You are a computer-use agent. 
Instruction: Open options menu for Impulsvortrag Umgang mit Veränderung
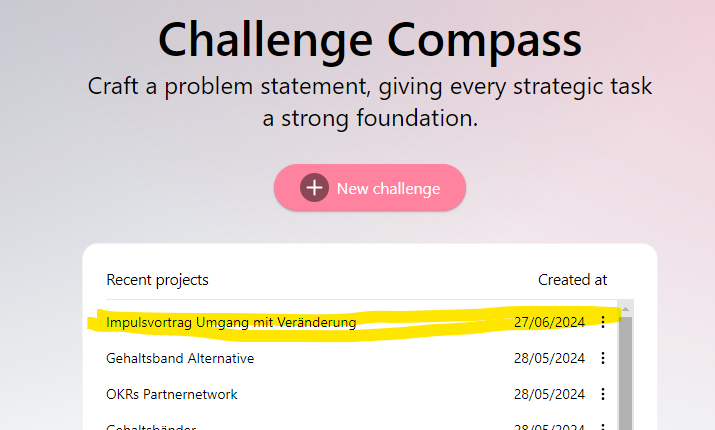pyautogui.click(x=603, y=322)
